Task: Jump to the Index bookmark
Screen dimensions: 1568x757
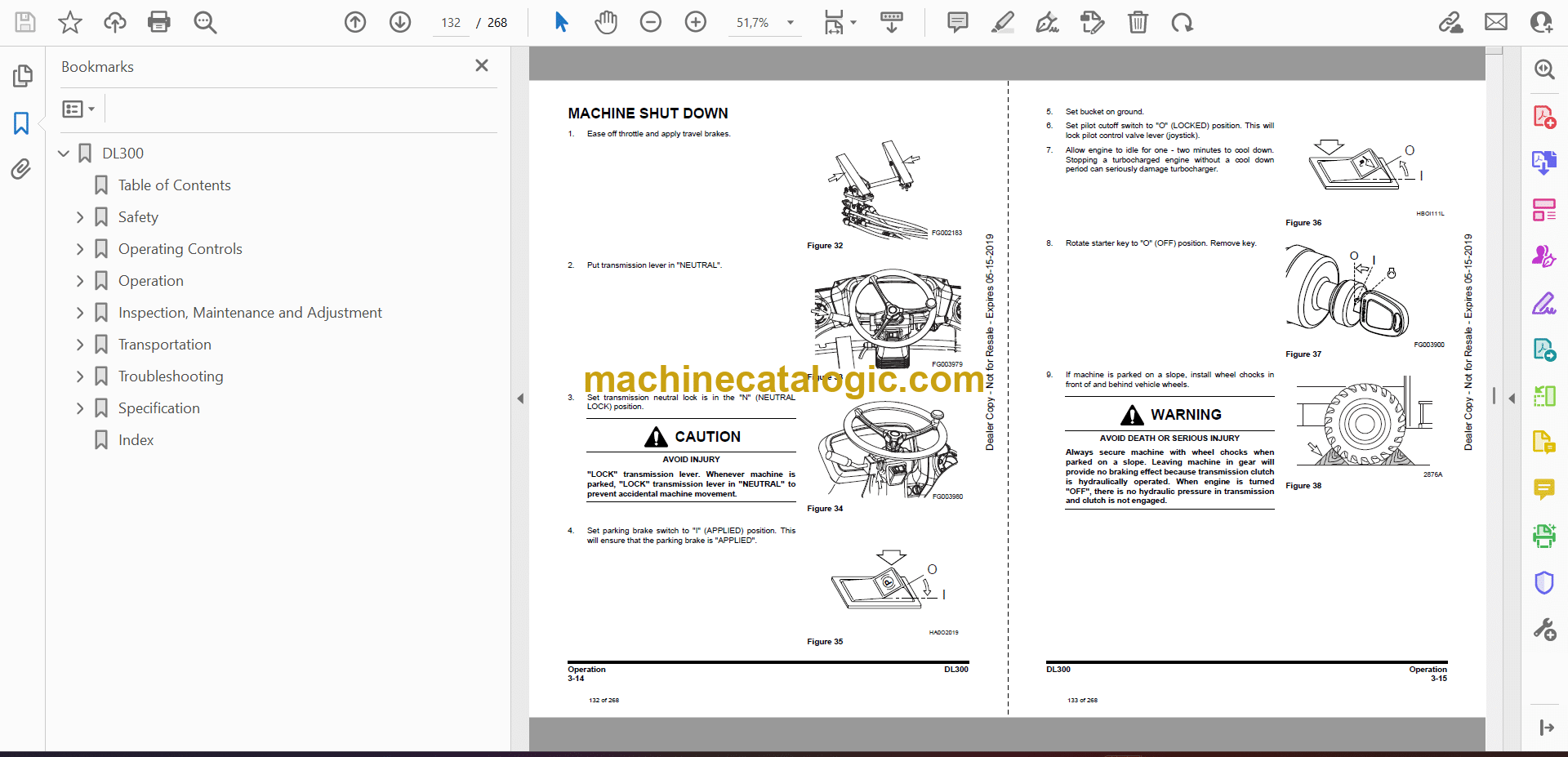Action: pyautogui.click(x=136, y=440)
